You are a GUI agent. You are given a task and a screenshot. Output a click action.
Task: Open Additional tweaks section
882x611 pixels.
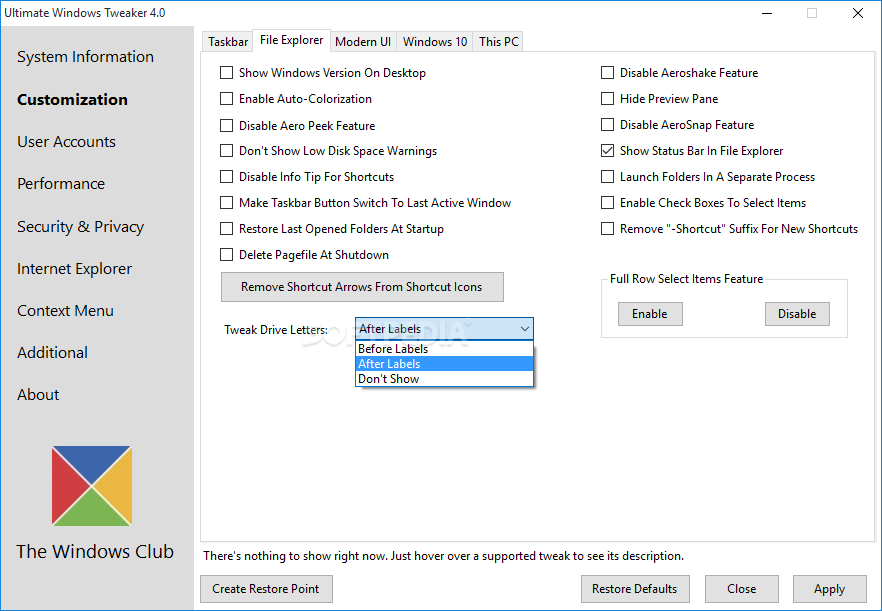(x=52, y=353)
